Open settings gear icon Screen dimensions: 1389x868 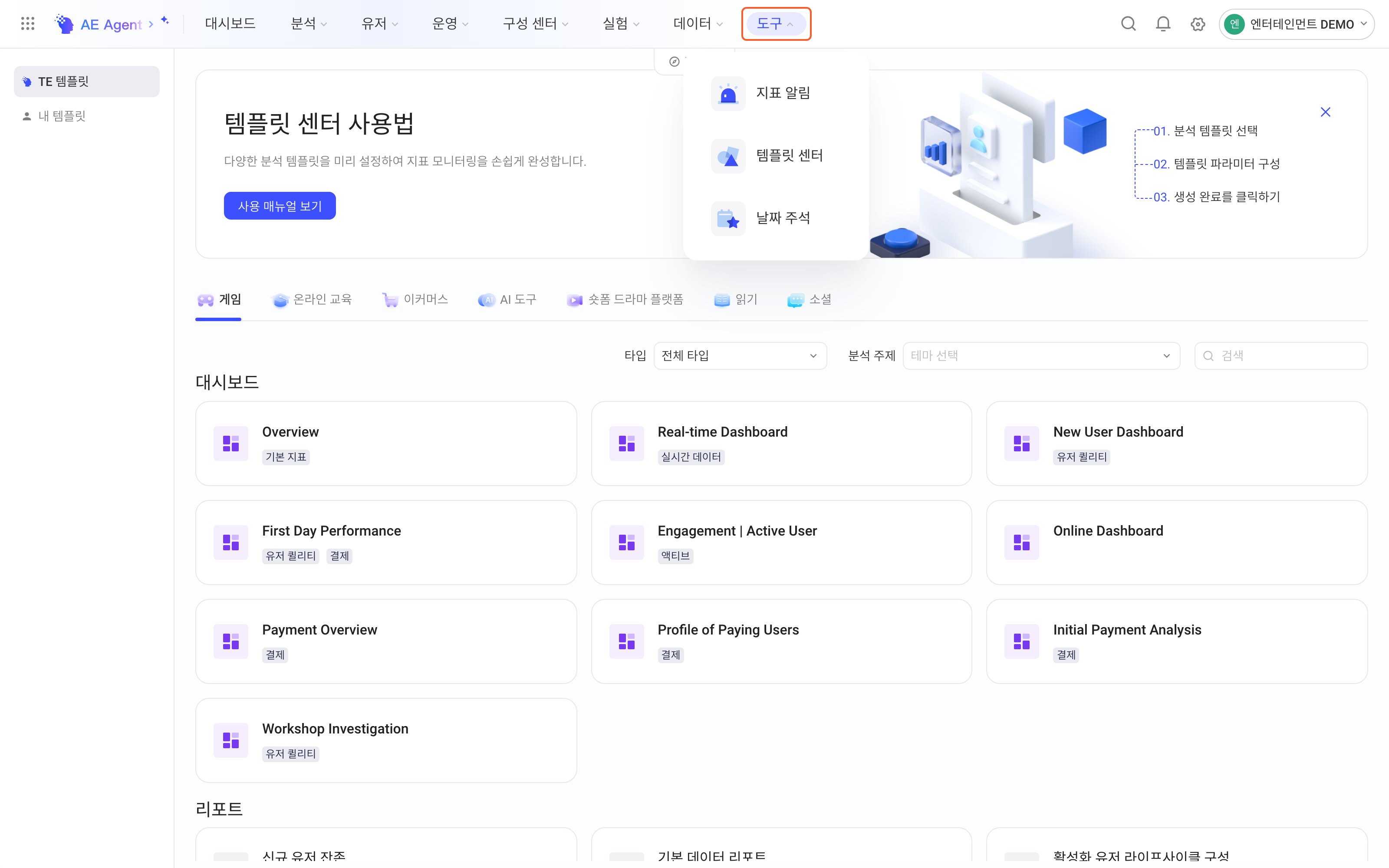point(1197,24)
